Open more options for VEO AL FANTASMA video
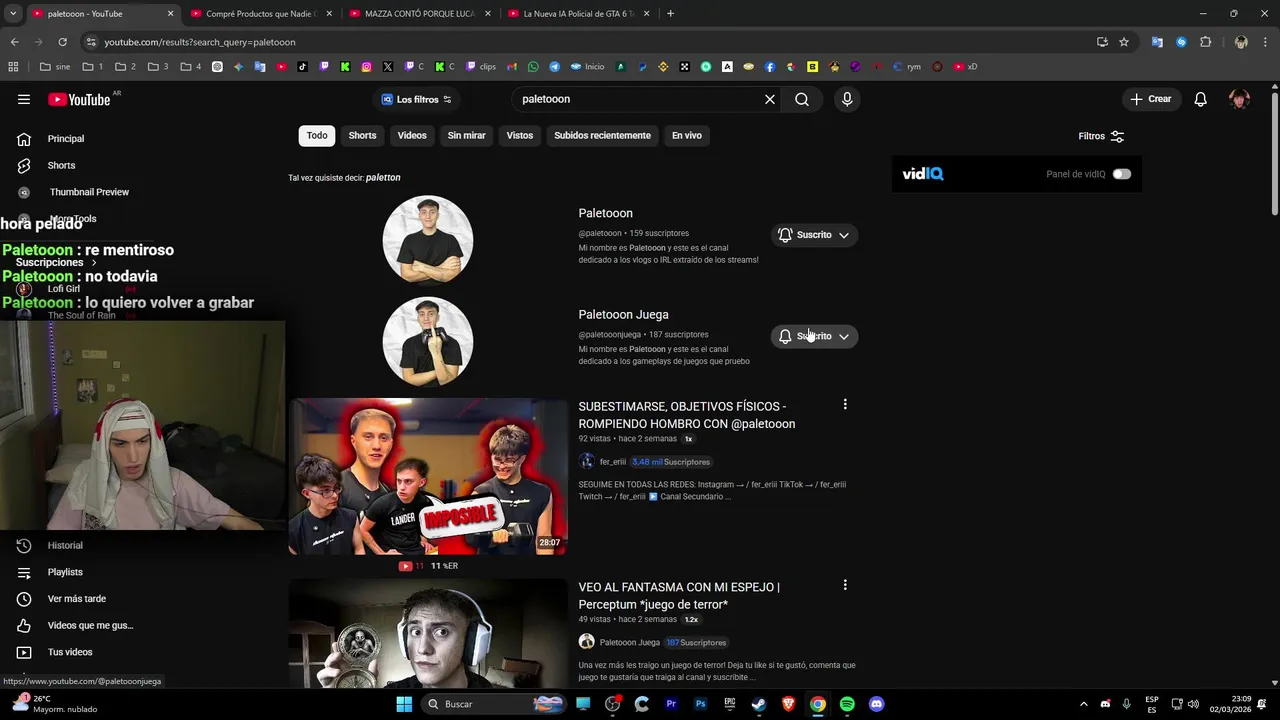This screenshot has height=720, width=1280. [845, 585]
